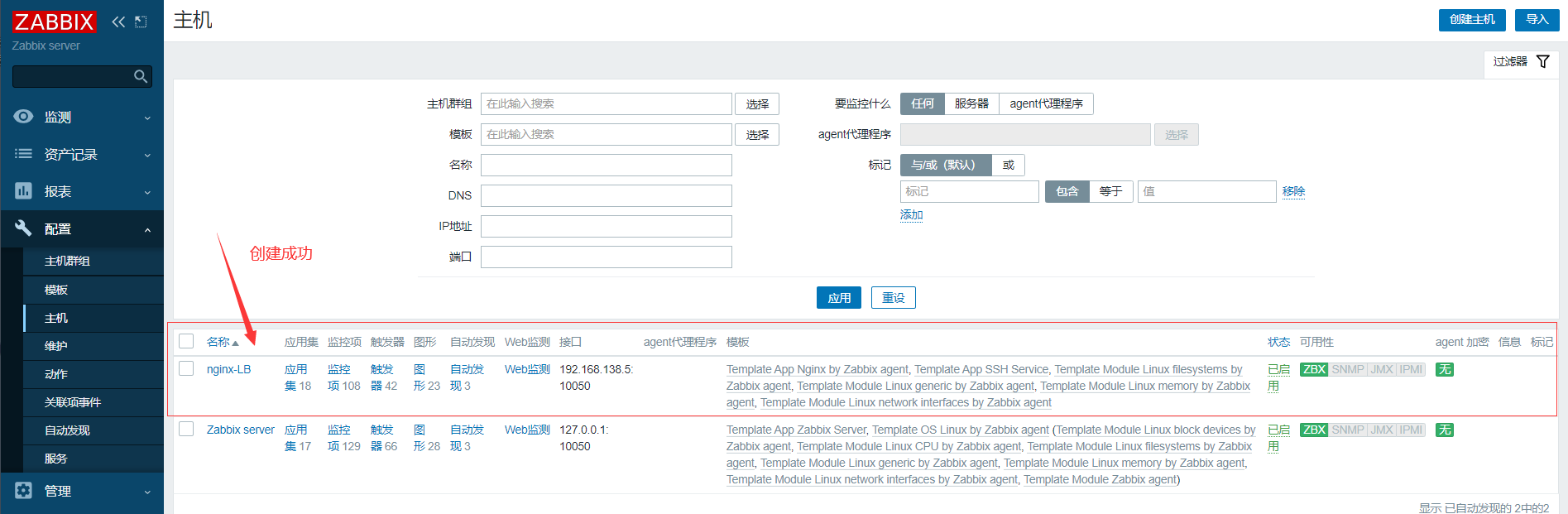Click the 应用 filter button

pyautogui.click(x=839, y=298)
